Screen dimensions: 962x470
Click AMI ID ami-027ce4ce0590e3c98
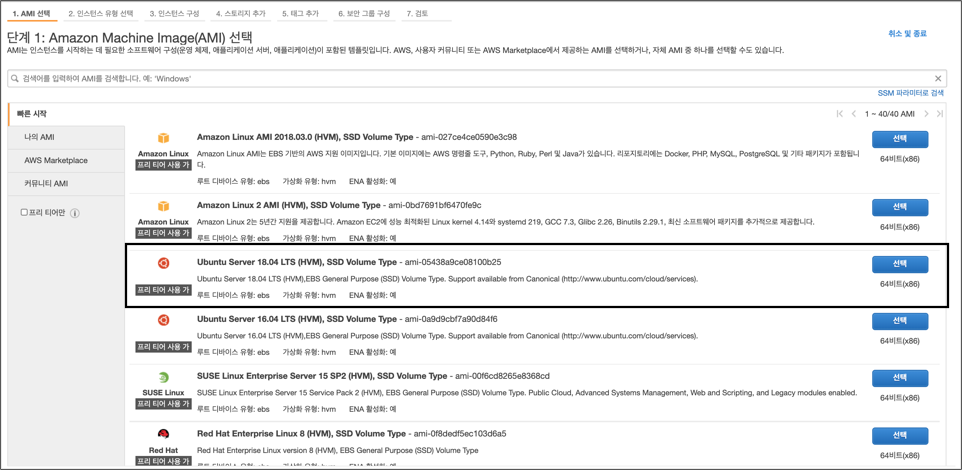(x=469, y=136)
